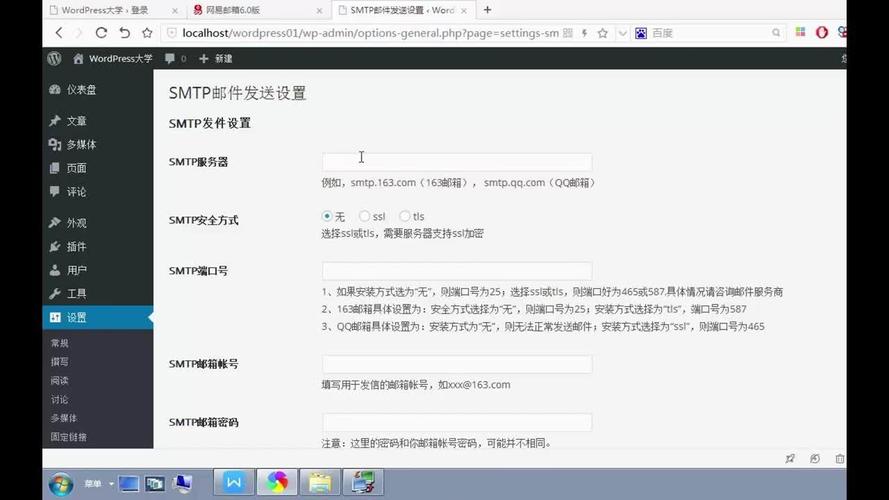
Task: Click the SMTP邮箱密码 input field
Action: [457, 422]
